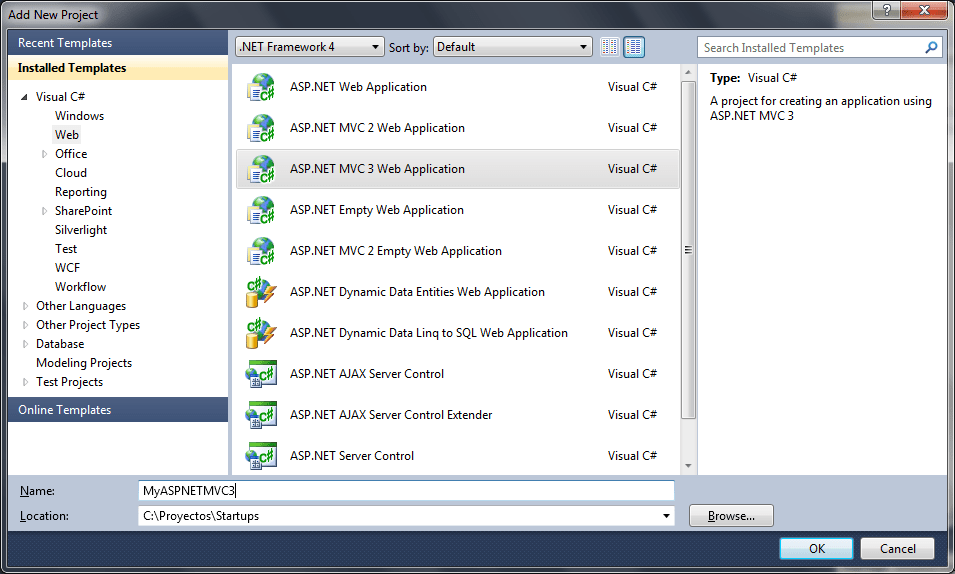Expand the Test Projects node

tap(25, 382)
